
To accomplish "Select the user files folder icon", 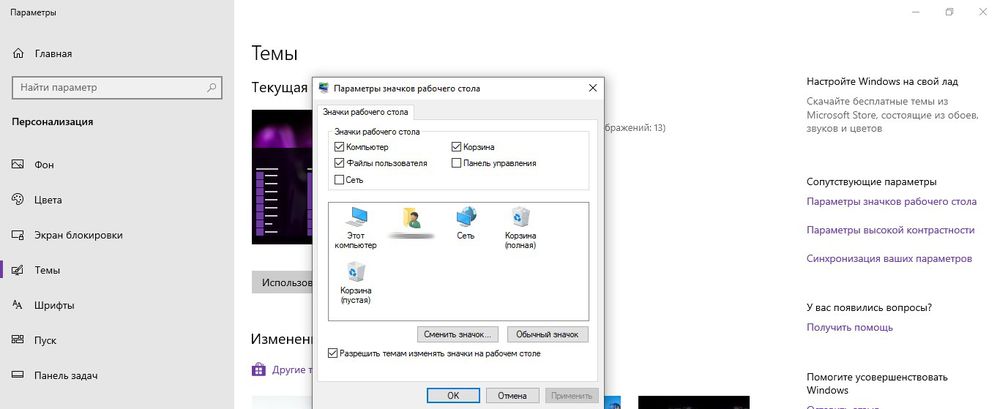I will (411, 219).
